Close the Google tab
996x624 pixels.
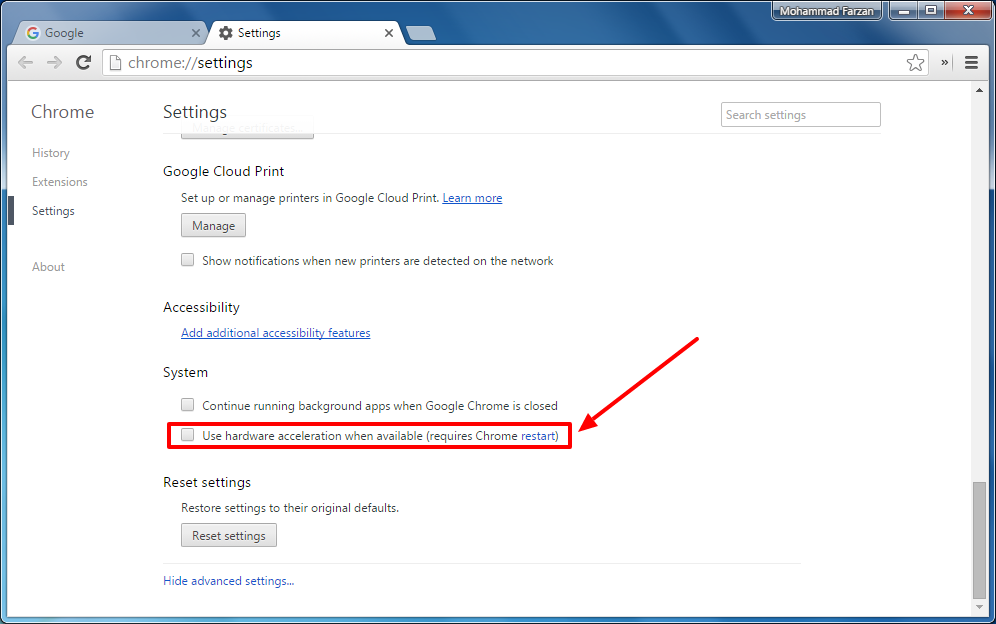196,33
